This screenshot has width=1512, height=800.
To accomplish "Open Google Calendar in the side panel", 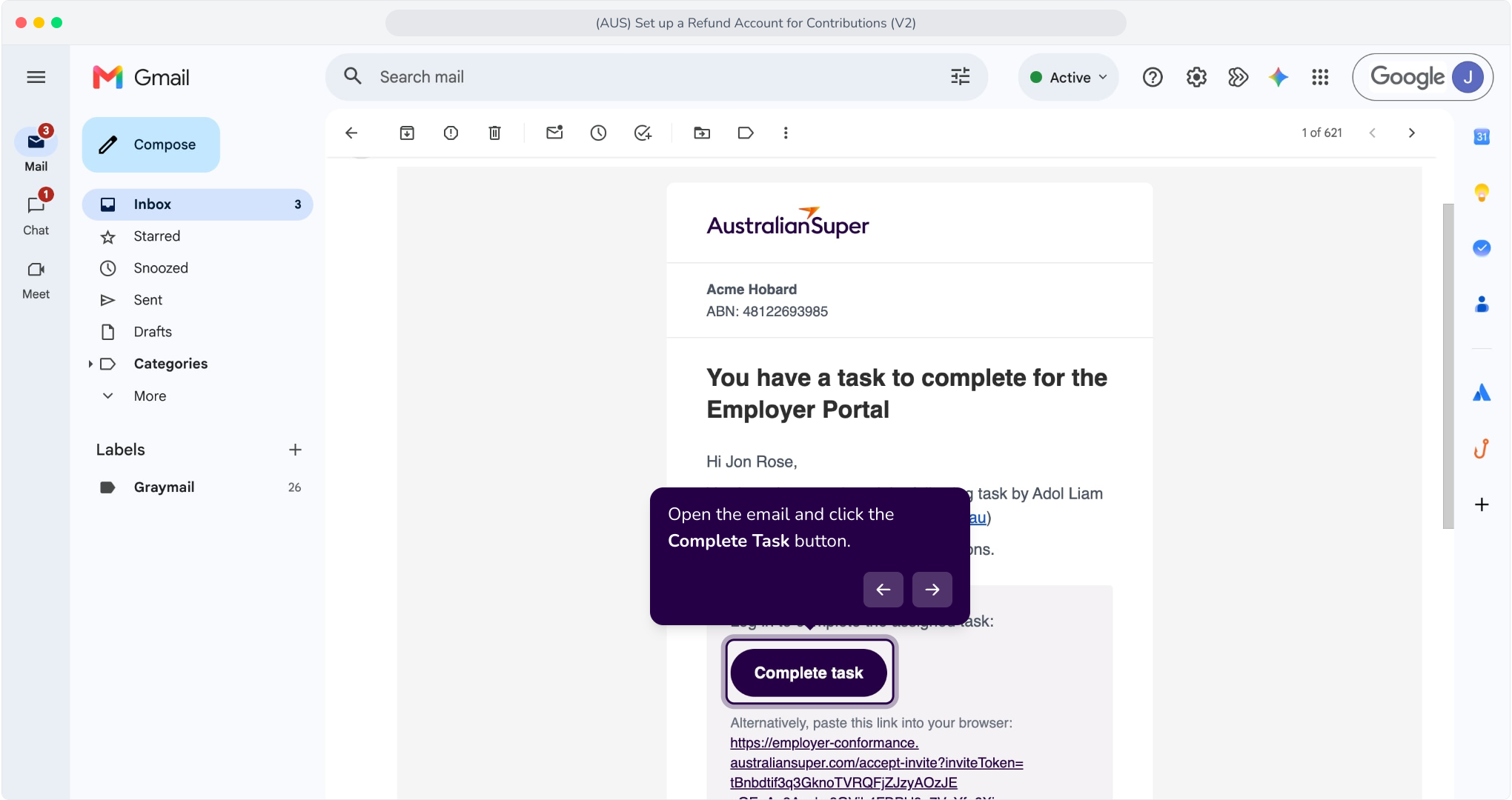I will tap(1482, 136).
